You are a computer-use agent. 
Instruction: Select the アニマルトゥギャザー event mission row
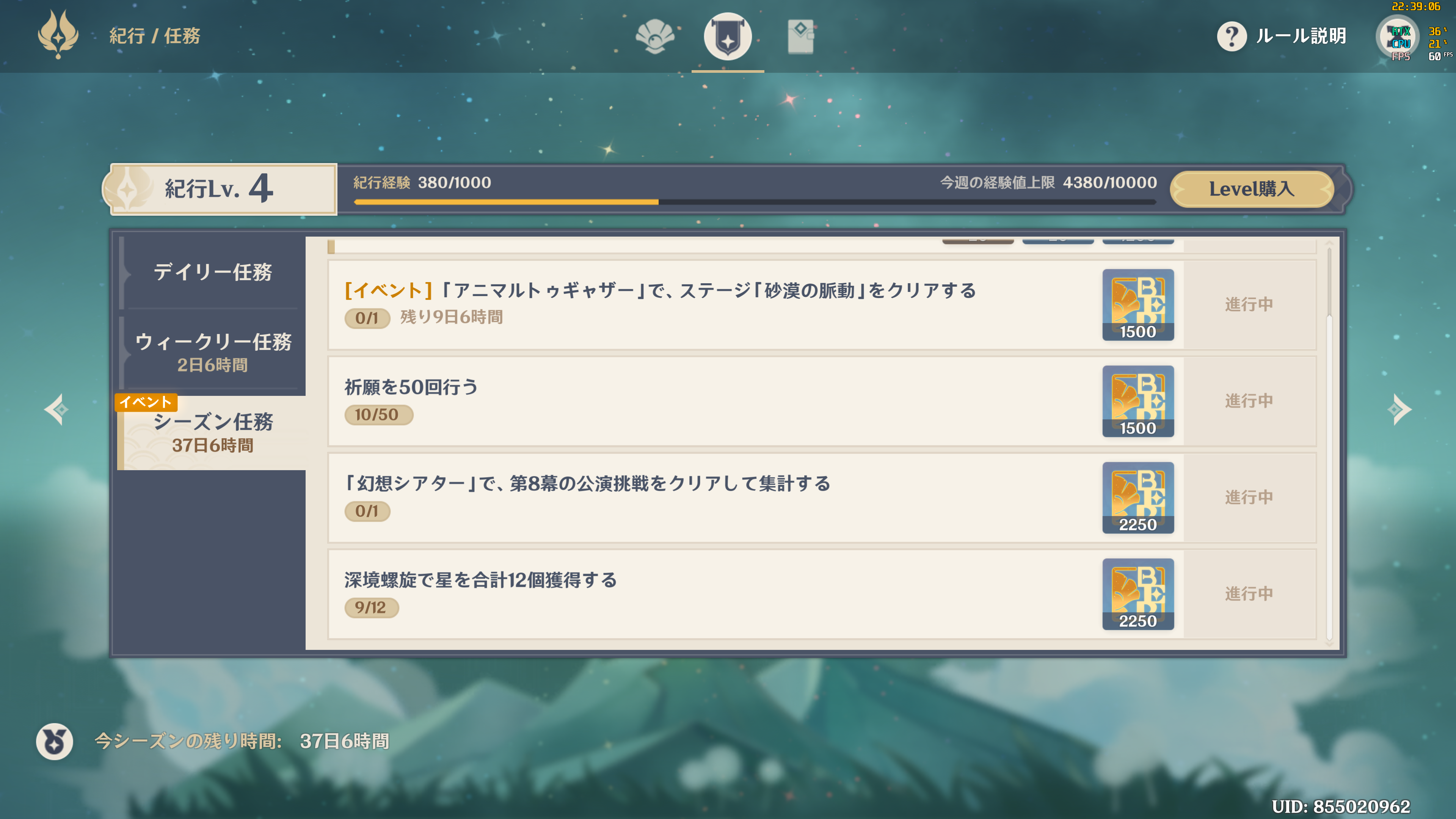click(x=822, y=304)
